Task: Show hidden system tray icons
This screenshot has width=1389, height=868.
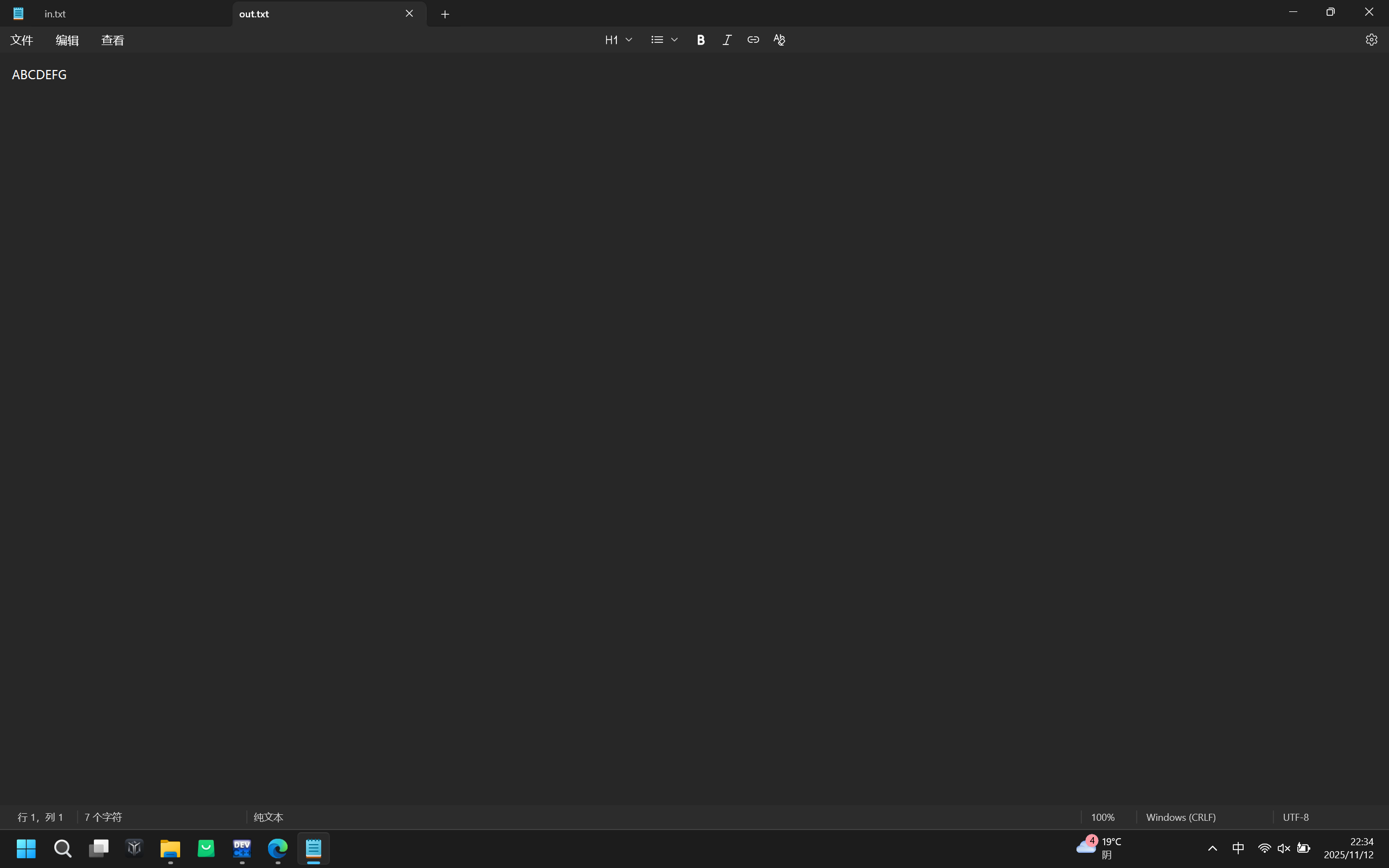Action: [x=1212, y=848]
